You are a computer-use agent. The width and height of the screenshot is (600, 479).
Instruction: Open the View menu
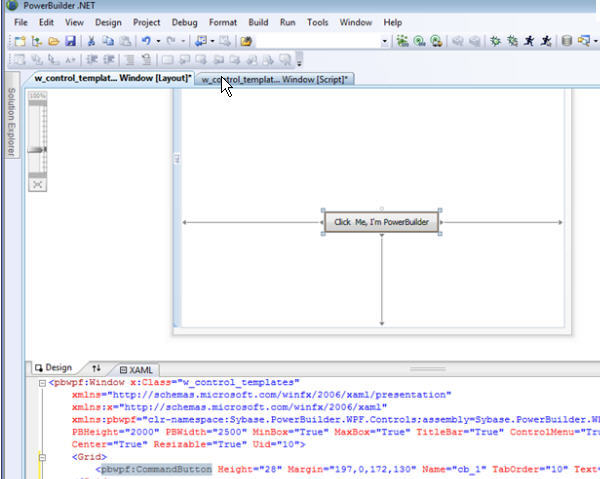(x=74, y=23)
